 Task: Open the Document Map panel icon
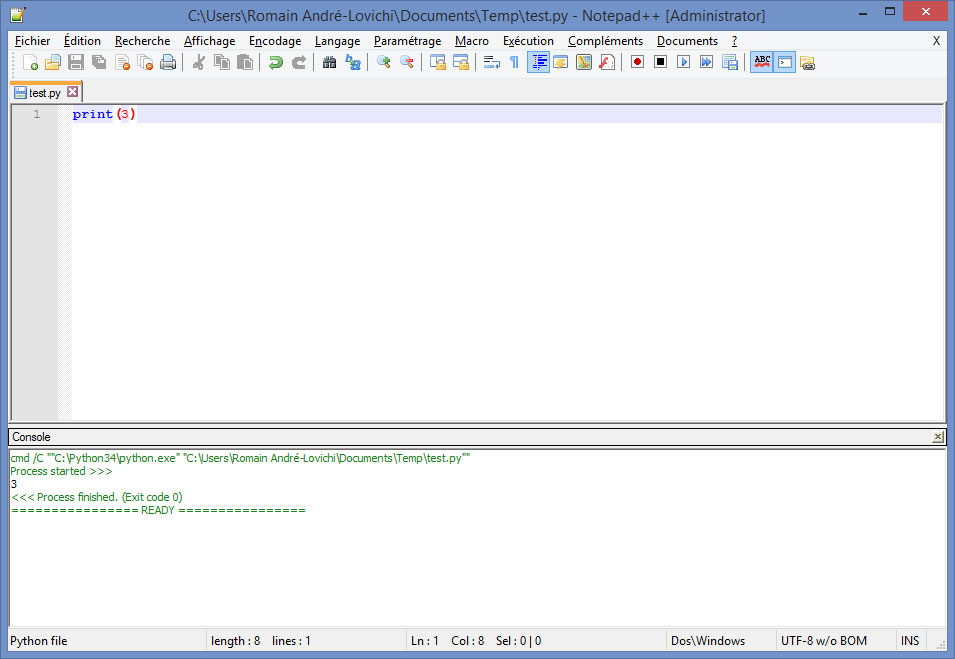583,62
